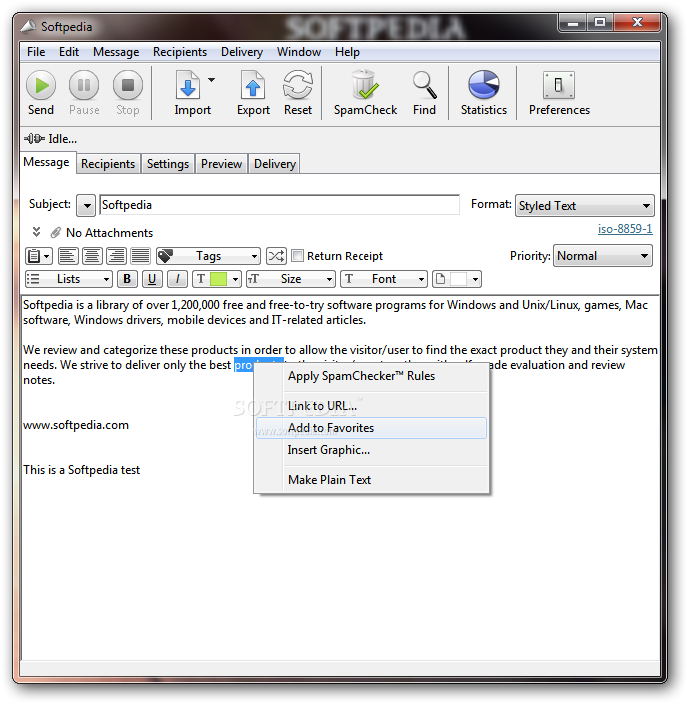Viewport: 688px width, 704px height.
Task: Toggle underline formatting
Action: click(x=152, y=279)
